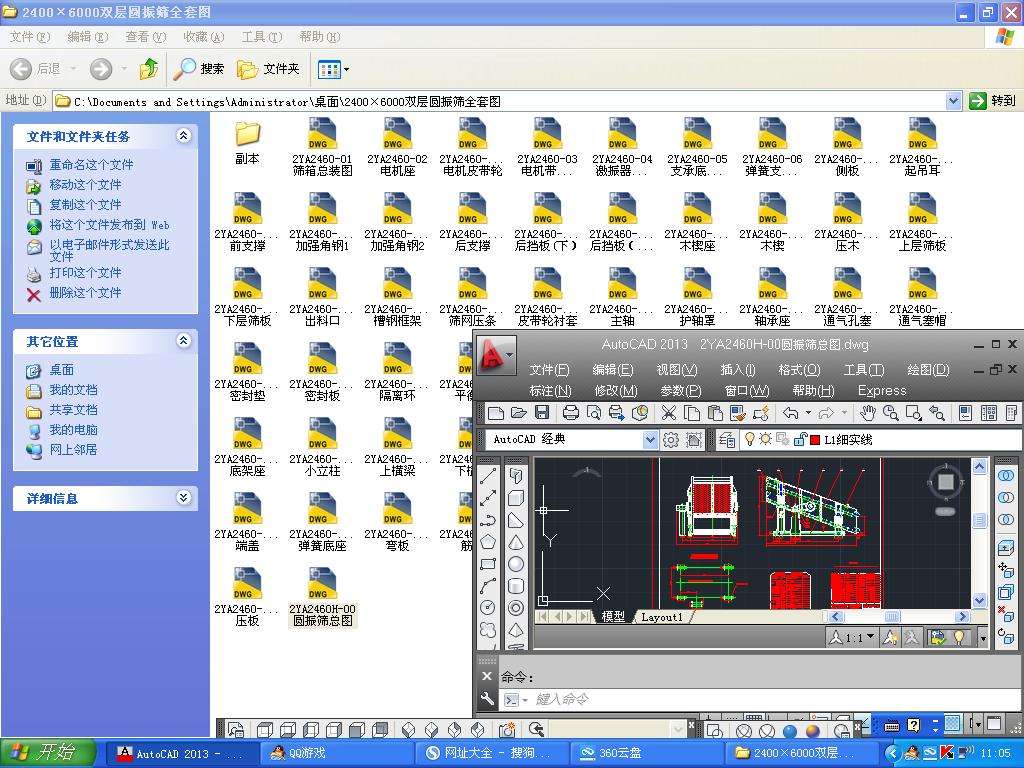Click the red layer color swatch

(815, 440)
